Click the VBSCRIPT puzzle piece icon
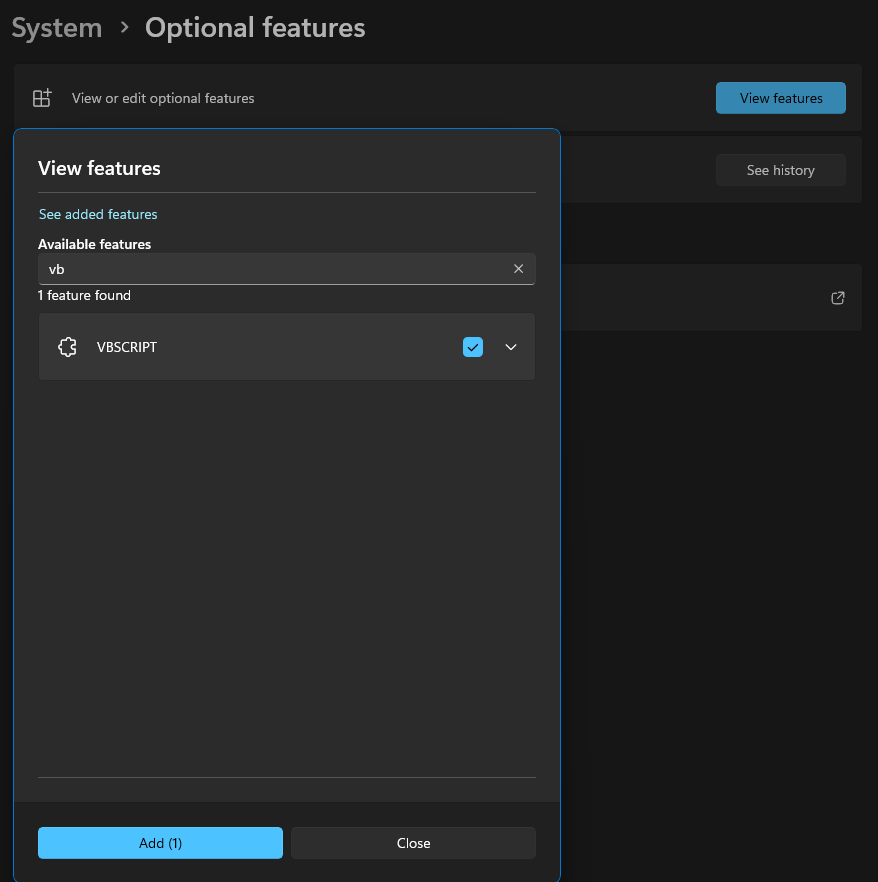This screenshot has width=878, height=882. click(x=67, y=347)
